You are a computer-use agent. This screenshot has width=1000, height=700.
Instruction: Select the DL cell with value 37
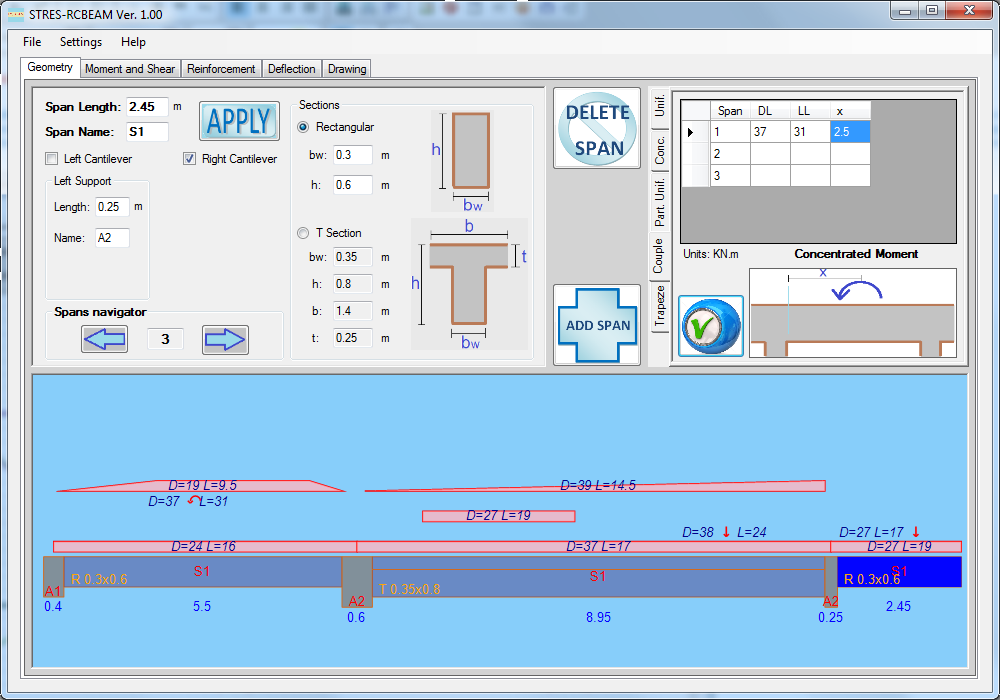770,132
